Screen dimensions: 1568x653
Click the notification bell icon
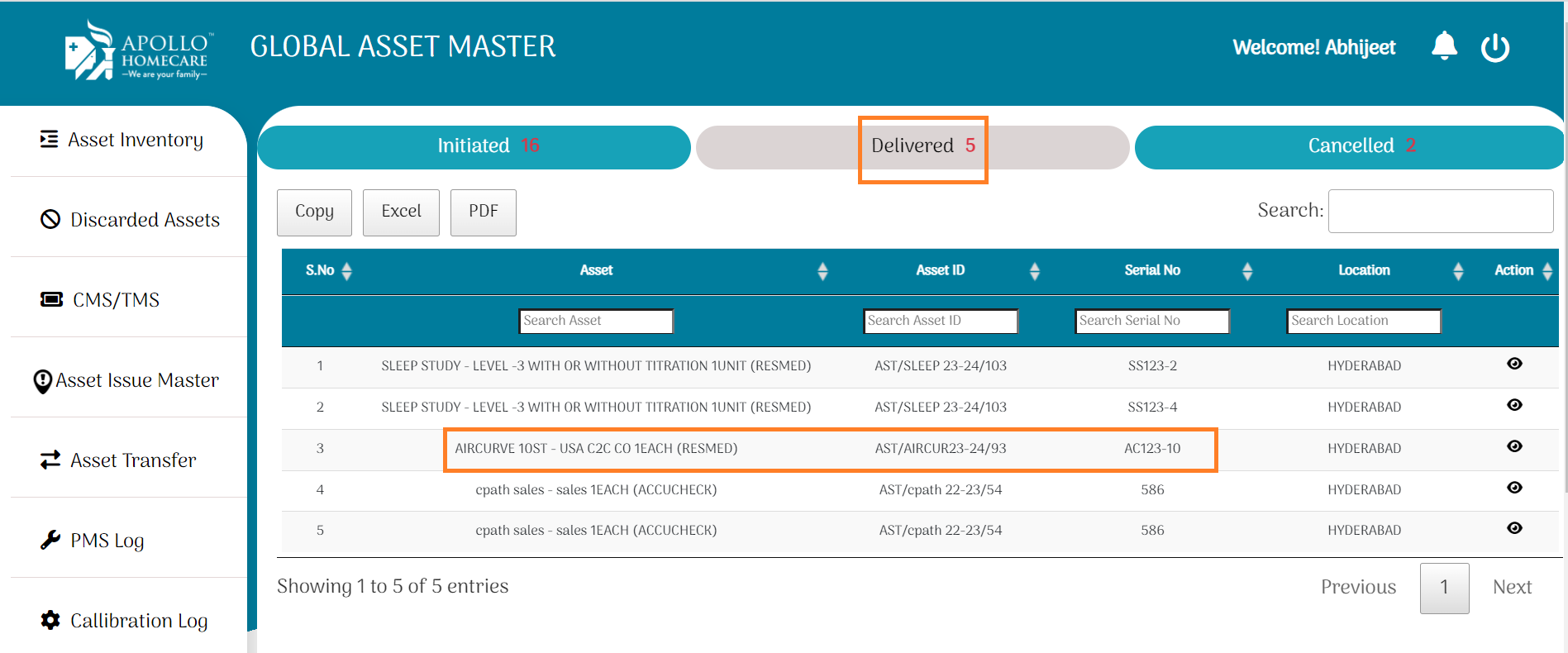1444,46
